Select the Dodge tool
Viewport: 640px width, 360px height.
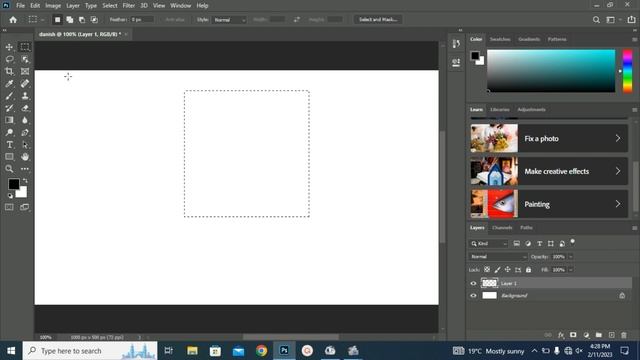point(9,132)
